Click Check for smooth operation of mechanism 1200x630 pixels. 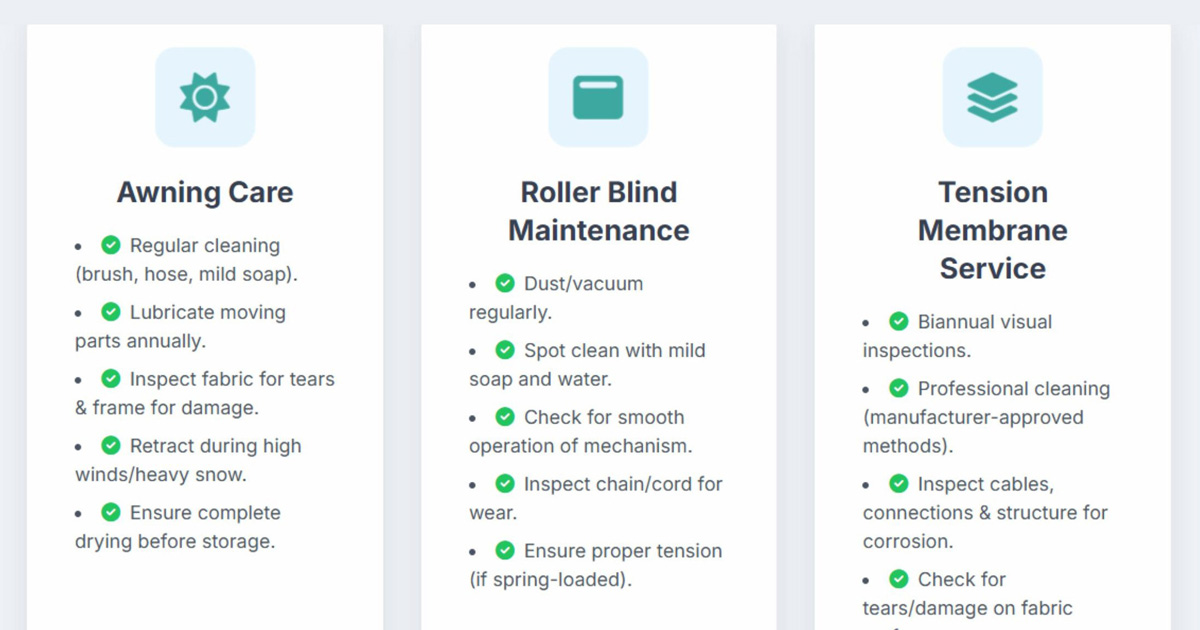(x=581, y=432)
